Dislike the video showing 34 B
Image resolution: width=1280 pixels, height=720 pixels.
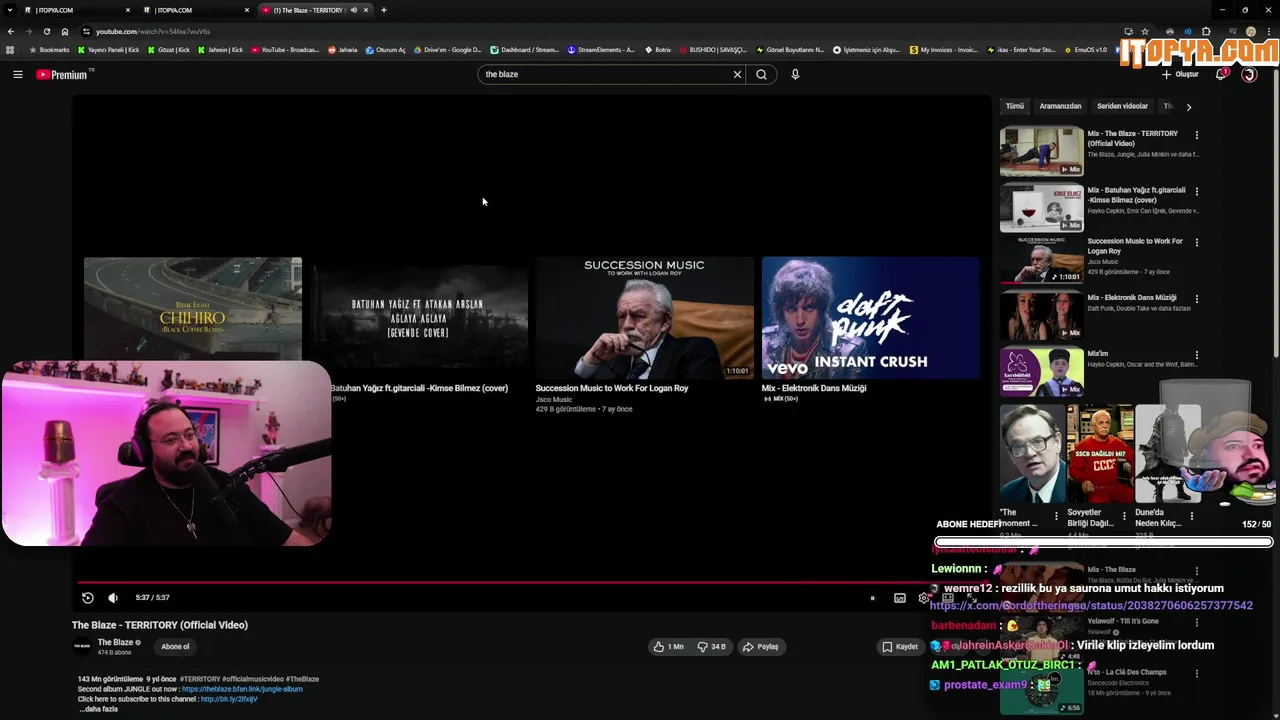[x=711, y=647]
